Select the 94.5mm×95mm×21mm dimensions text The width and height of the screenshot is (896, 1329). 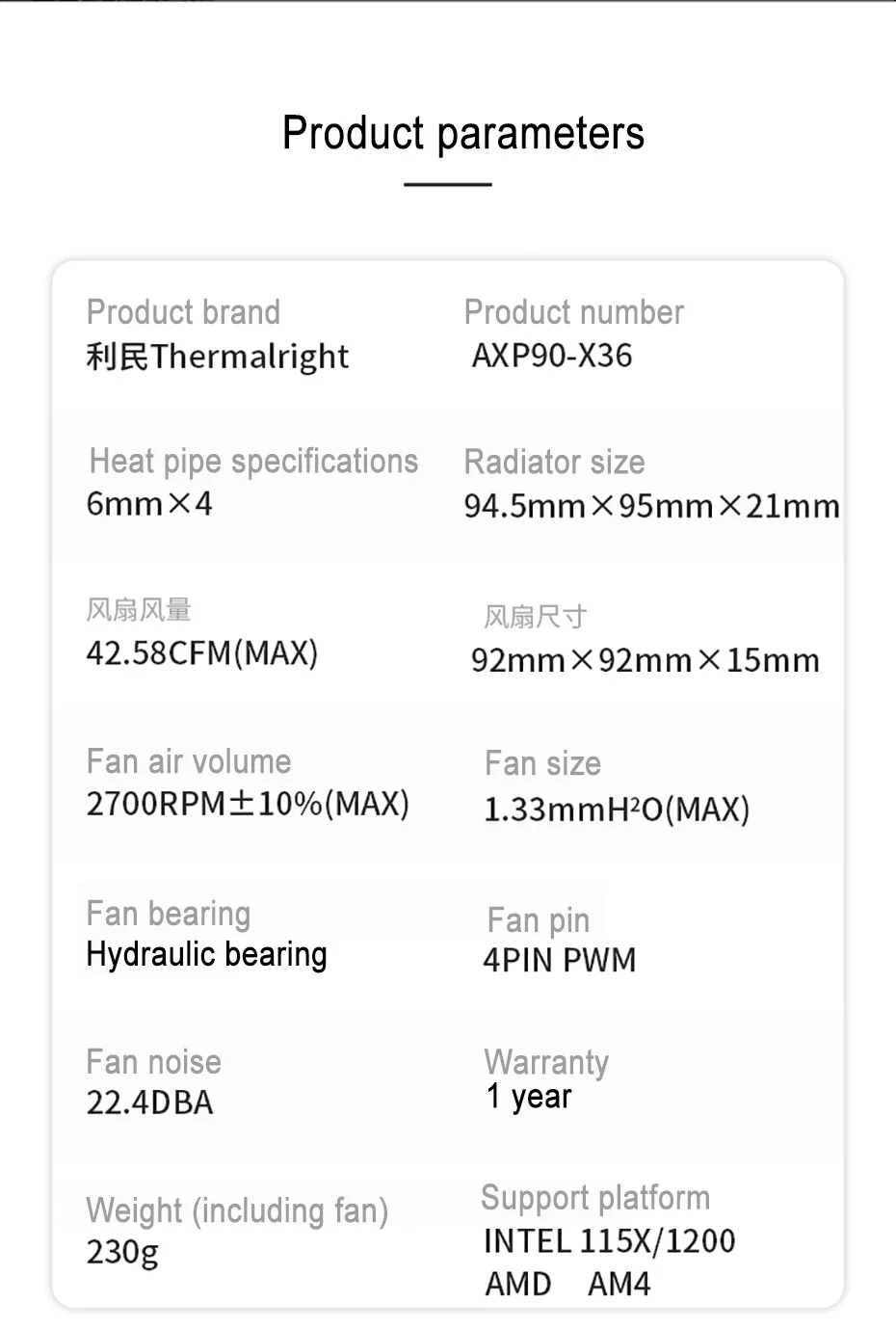click(651, 506)
